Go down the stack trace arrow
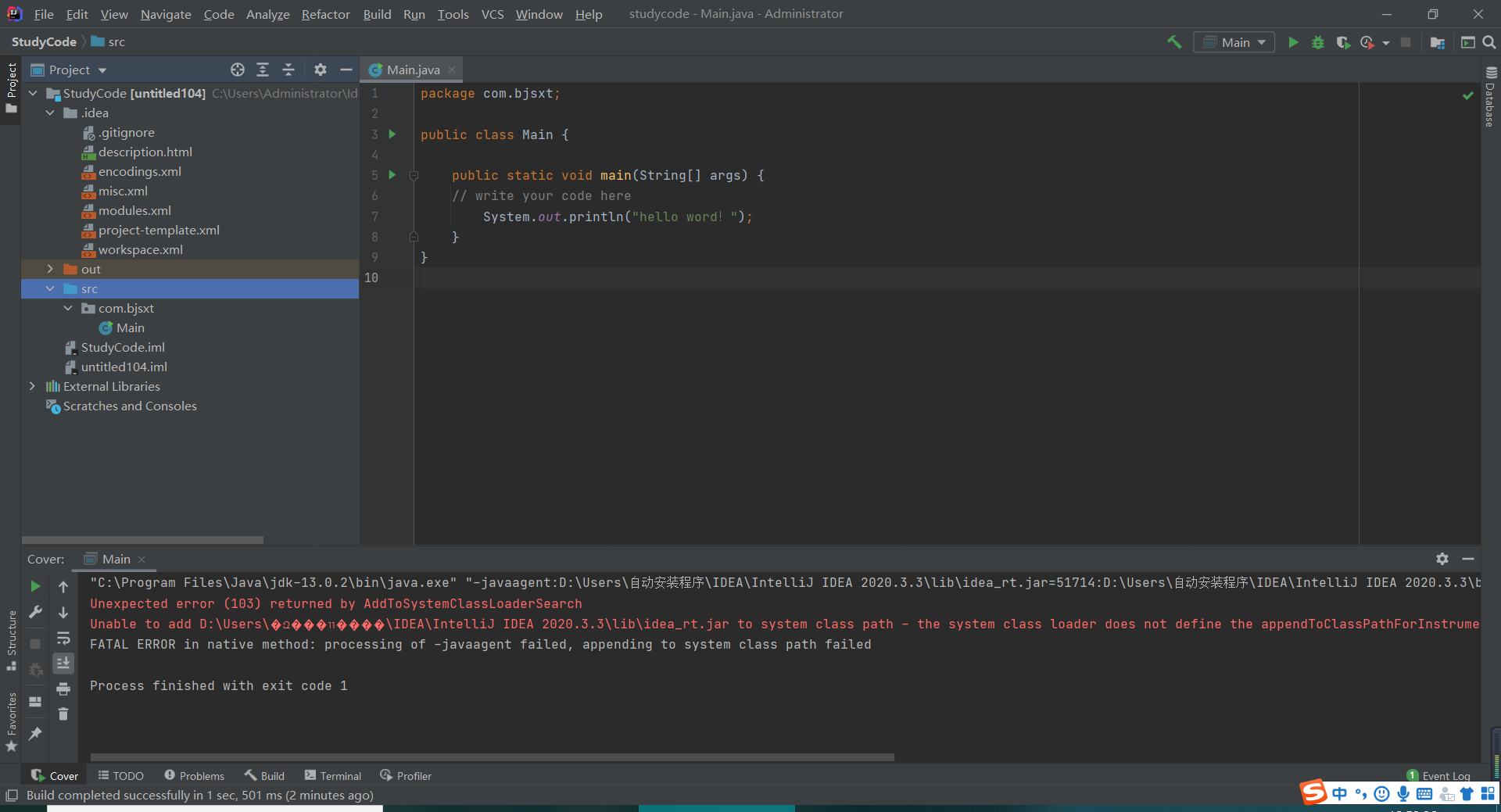 coord(63,612)
